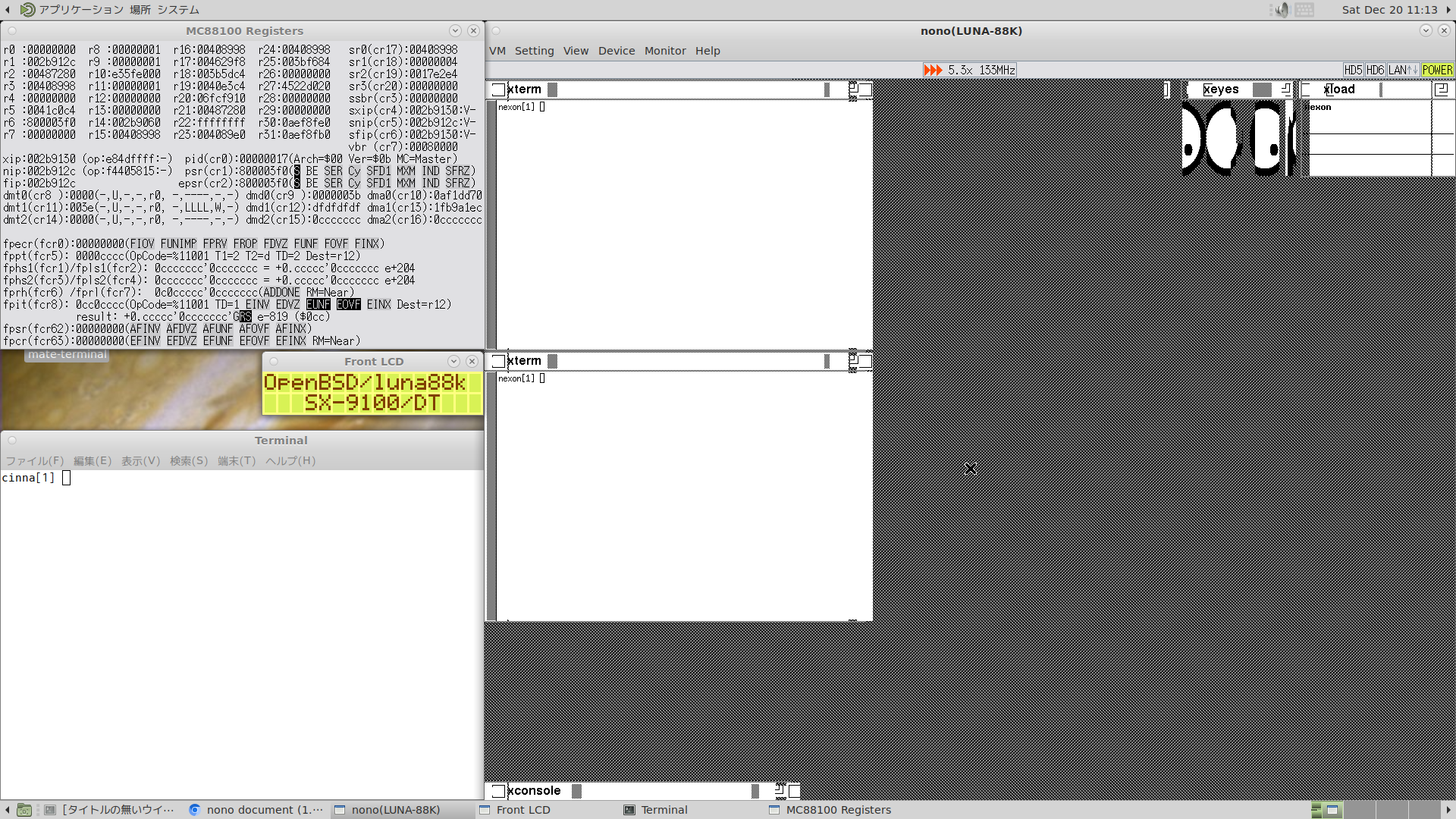Viewport: 1456px width, 819px height.
Task: Click the xeyes window resize icon
Action: pos(1285,89)
